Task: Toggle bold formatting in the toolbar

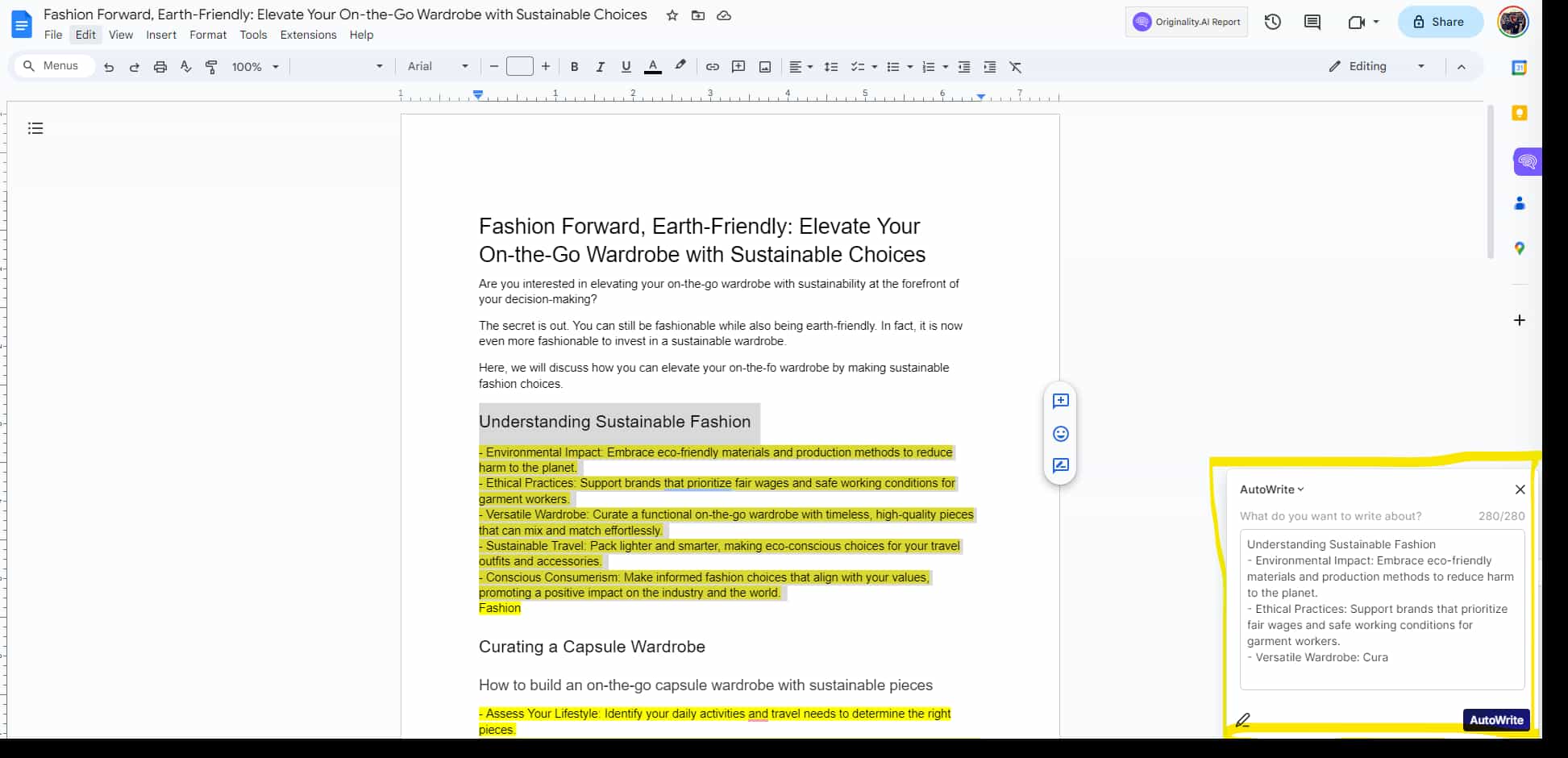Action: click(574, 66)
